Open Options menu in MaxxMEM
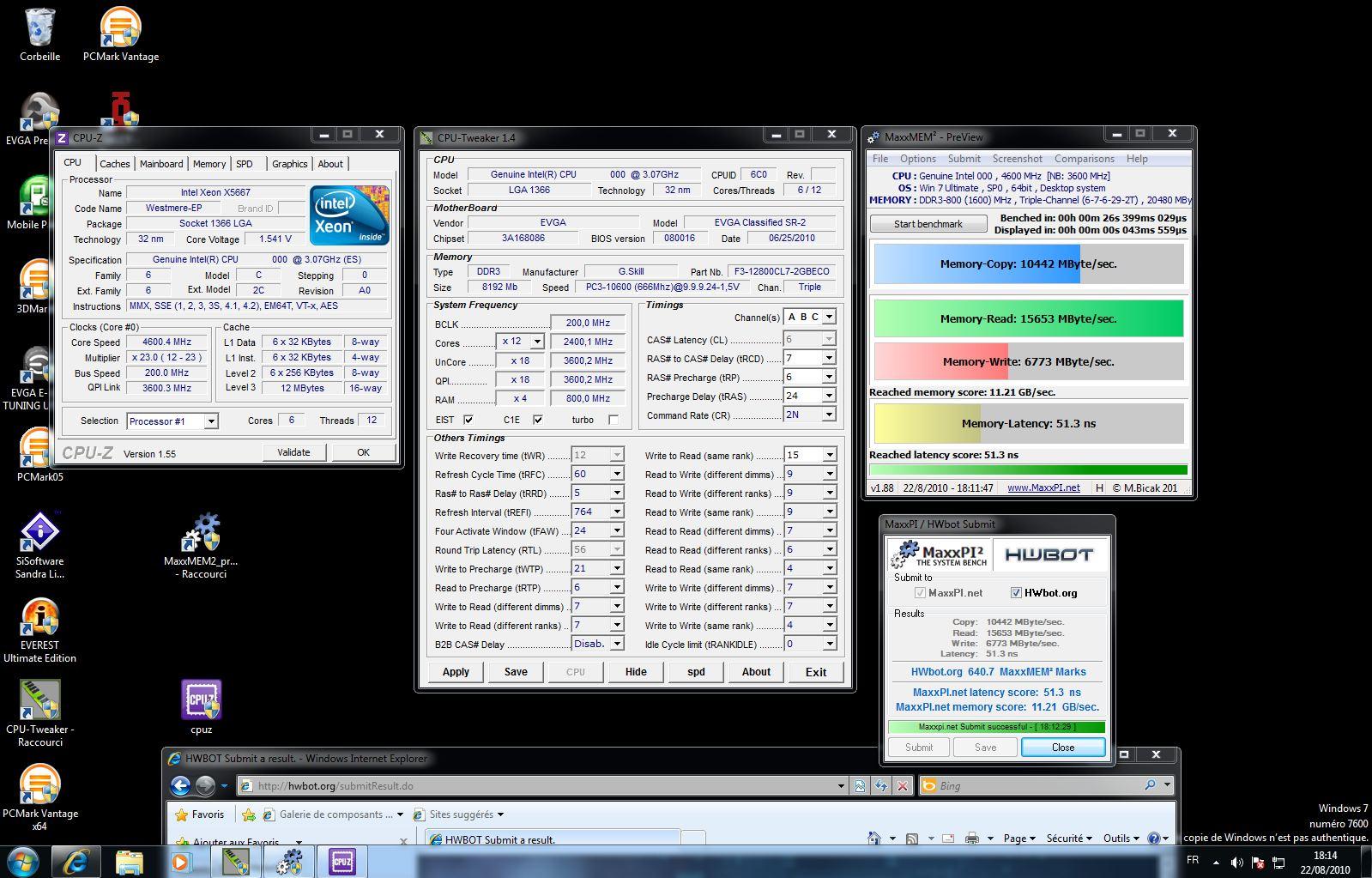This screenshot has height=878, width=1372. pos(918,159)
